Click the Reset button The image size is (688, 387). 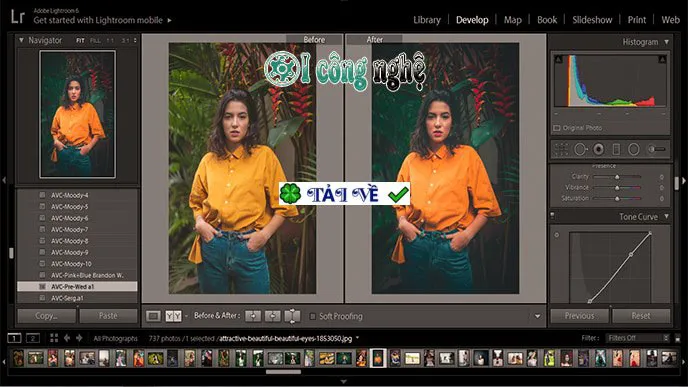641,316
